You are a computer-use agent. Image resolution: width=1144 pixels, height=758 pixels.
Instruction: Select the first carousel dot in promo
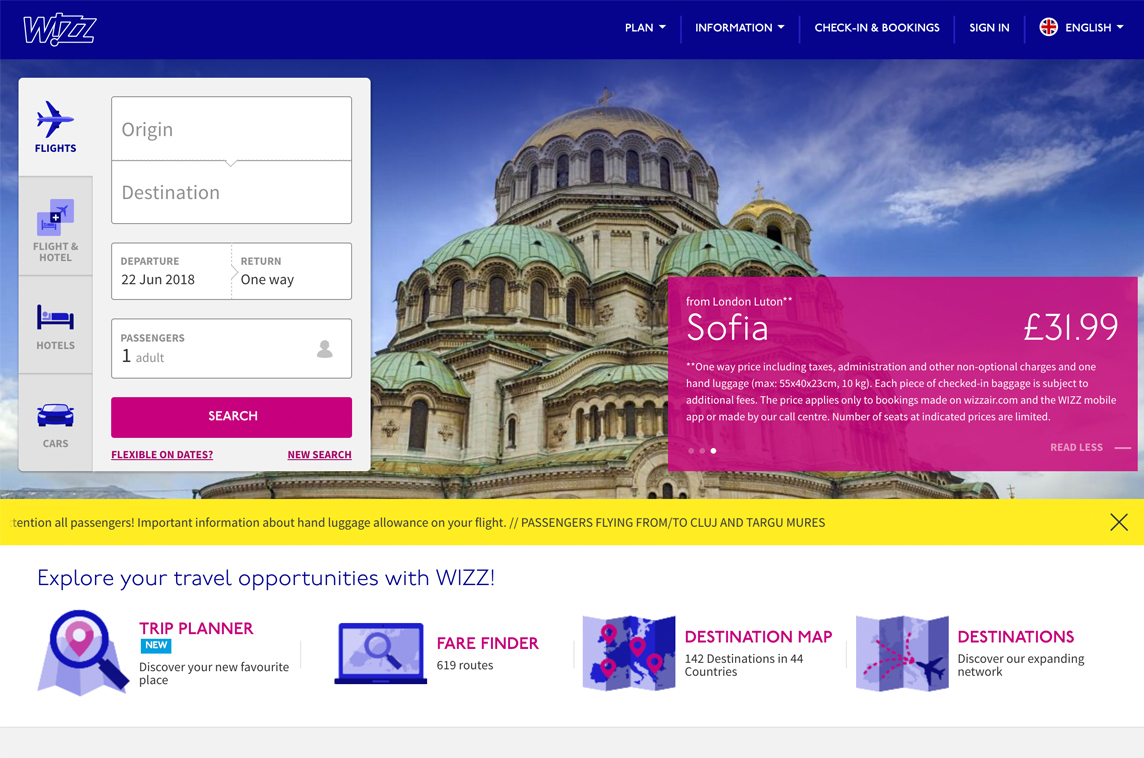click(691, 451)
